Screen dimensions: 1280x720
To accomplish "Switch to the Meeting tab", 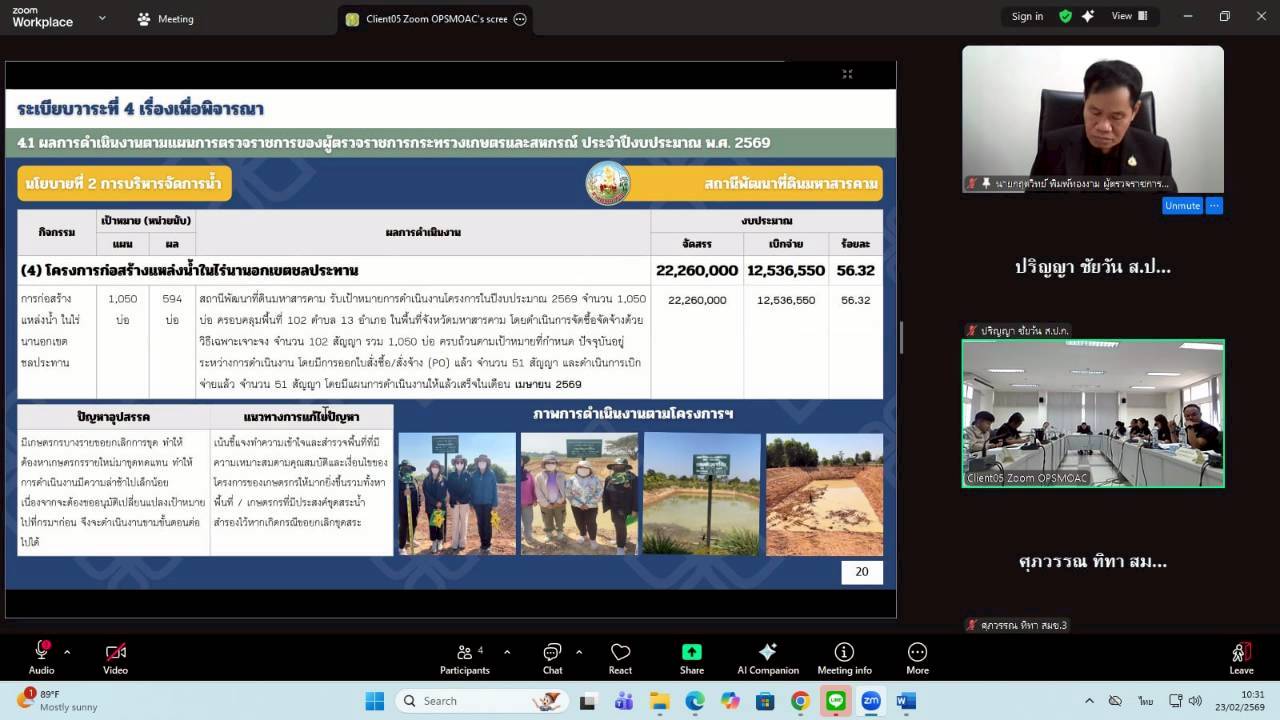I will (166, 19).
